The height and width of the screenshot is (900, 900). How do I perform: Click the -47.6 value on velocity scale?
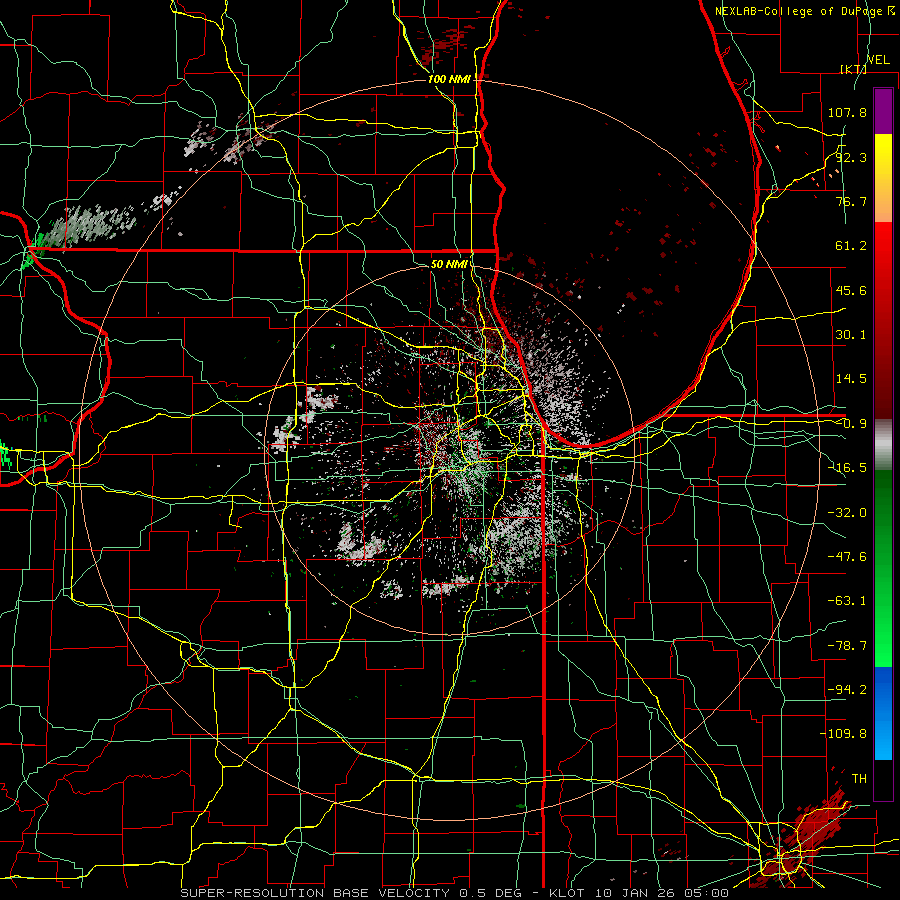pyautogui.click(x=847, y=557)
